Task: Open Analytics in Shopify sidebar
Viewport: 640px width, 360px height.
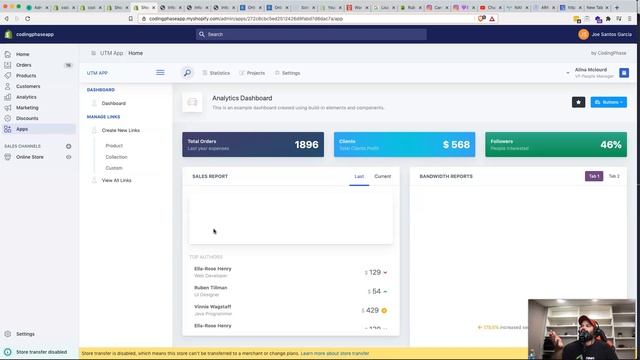Action: tap(26, 97)
